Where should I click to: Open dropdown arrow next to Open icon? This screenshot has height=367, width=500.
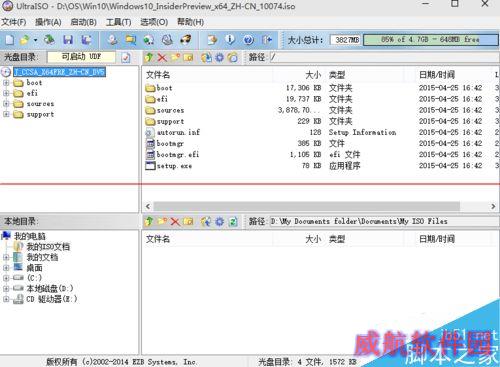pos(35,40)
